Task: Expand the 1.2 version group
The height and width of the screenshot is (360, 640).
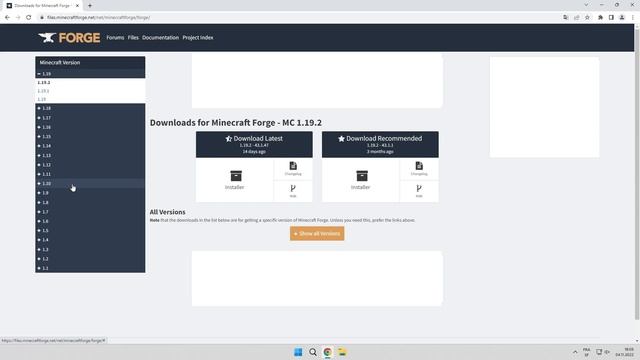Action: tap(90, 259)
